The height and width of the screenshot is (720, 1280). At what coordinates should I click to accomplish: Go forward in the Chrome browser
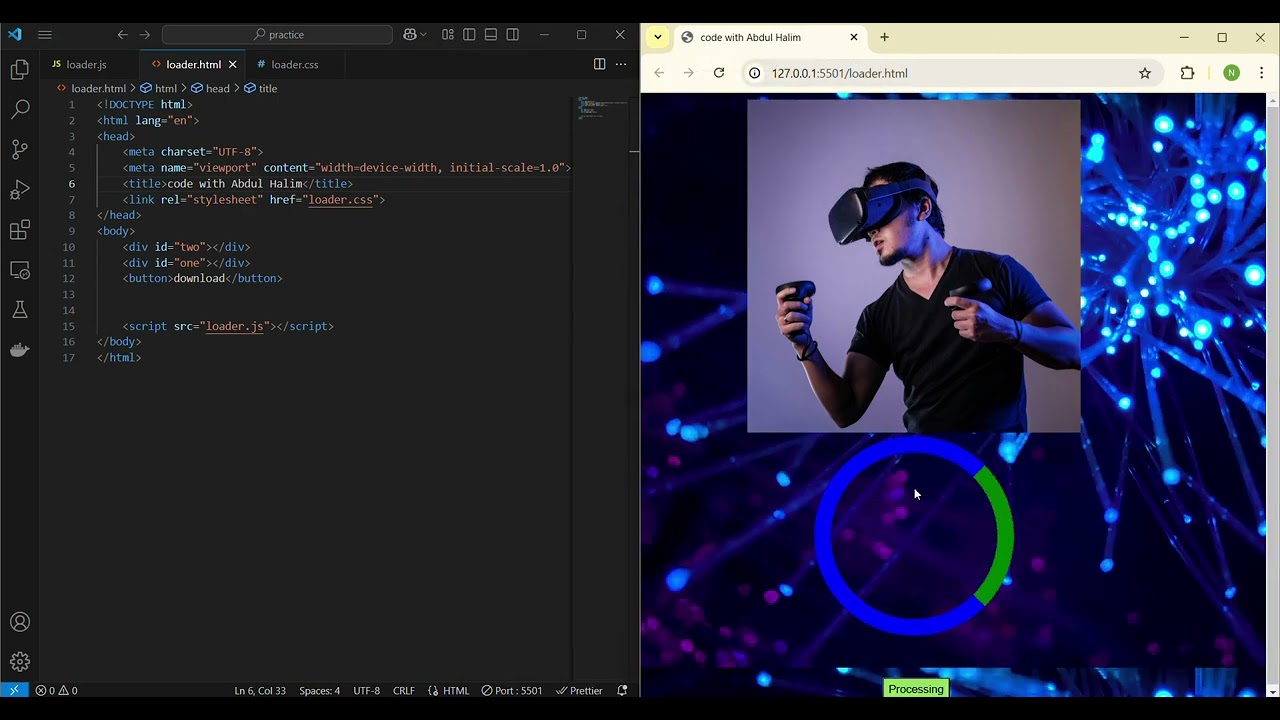(x=688, y=73)
